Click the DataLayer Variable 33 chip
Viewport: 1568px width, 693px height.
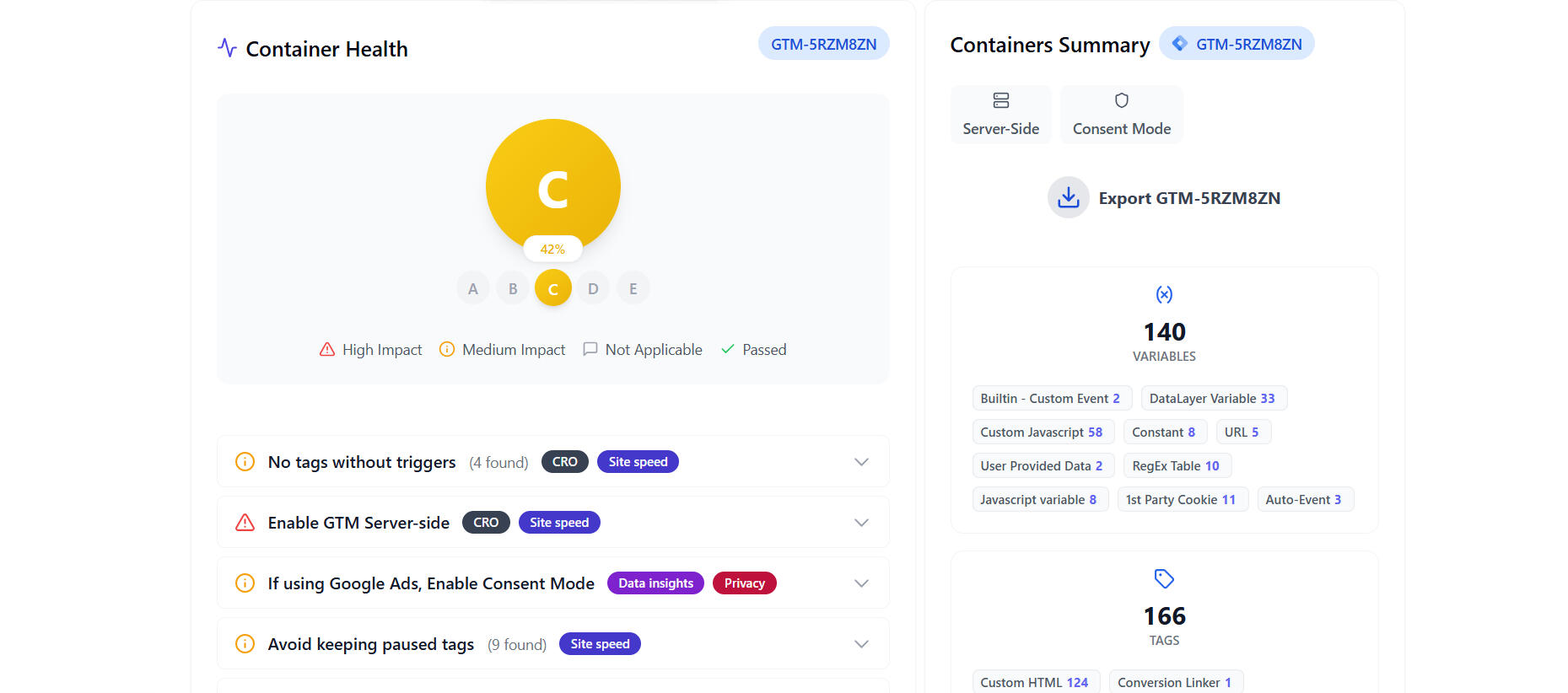[1213, 398]
